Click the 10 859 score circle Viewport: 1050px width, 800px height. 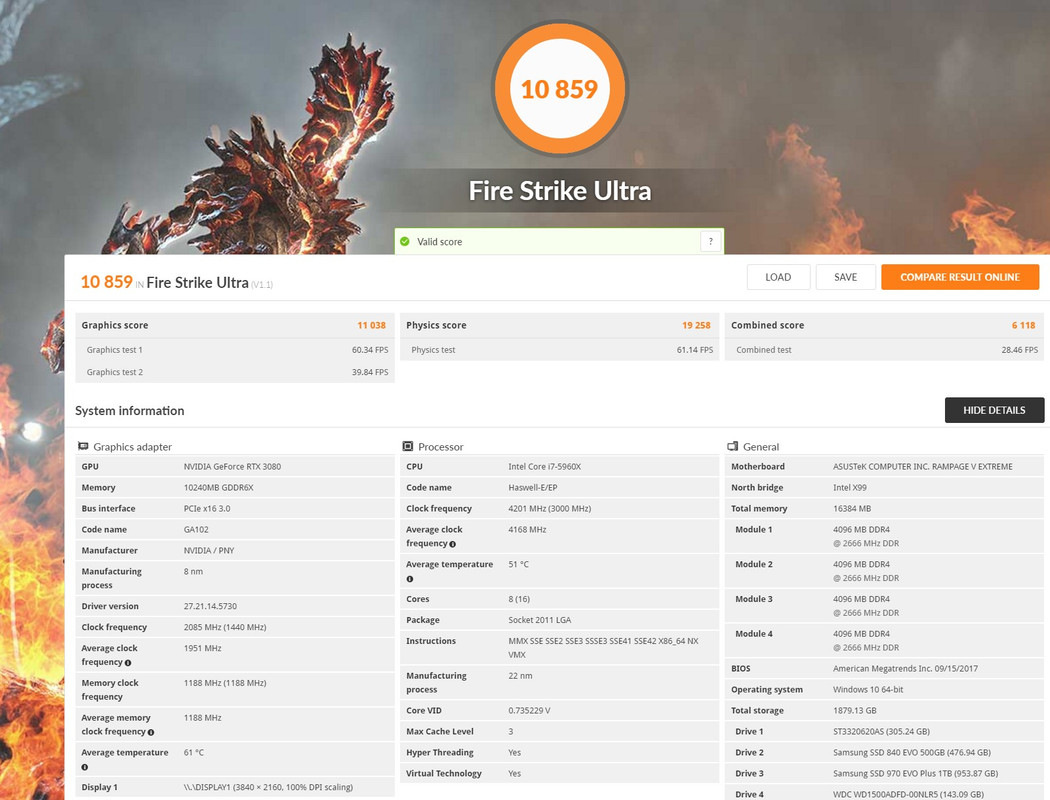pos(560,88)
